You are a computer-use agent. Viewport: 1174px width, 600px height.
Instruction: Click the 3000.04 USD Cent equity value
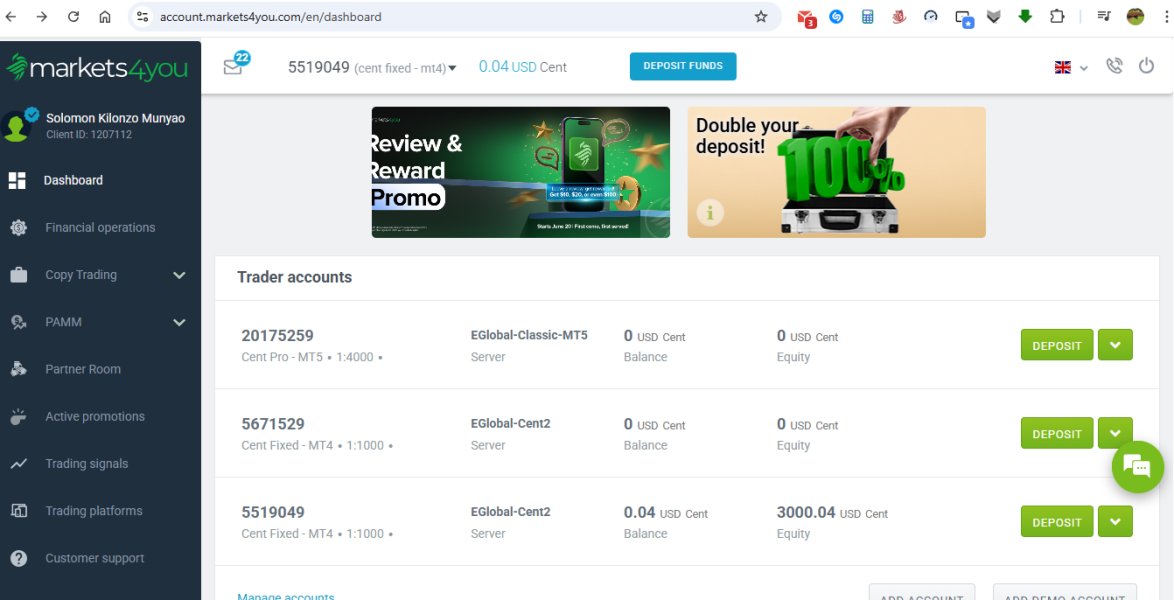tap(832, 513)
